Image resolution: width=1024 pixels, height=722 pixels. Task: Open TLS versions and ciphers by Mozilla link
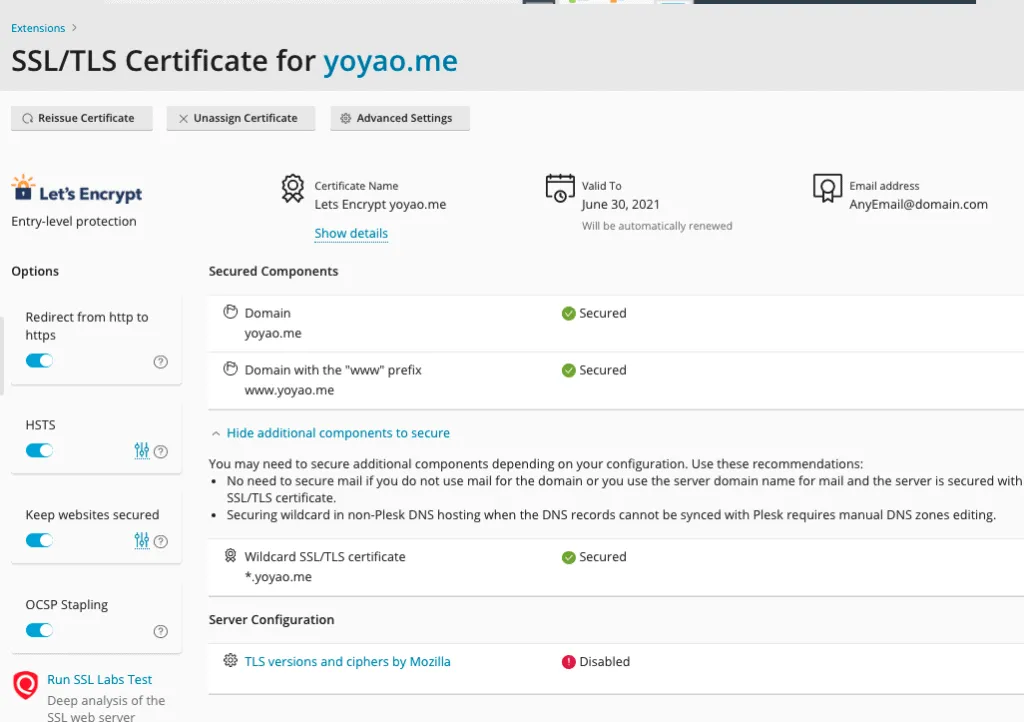[x=347, y=662]
